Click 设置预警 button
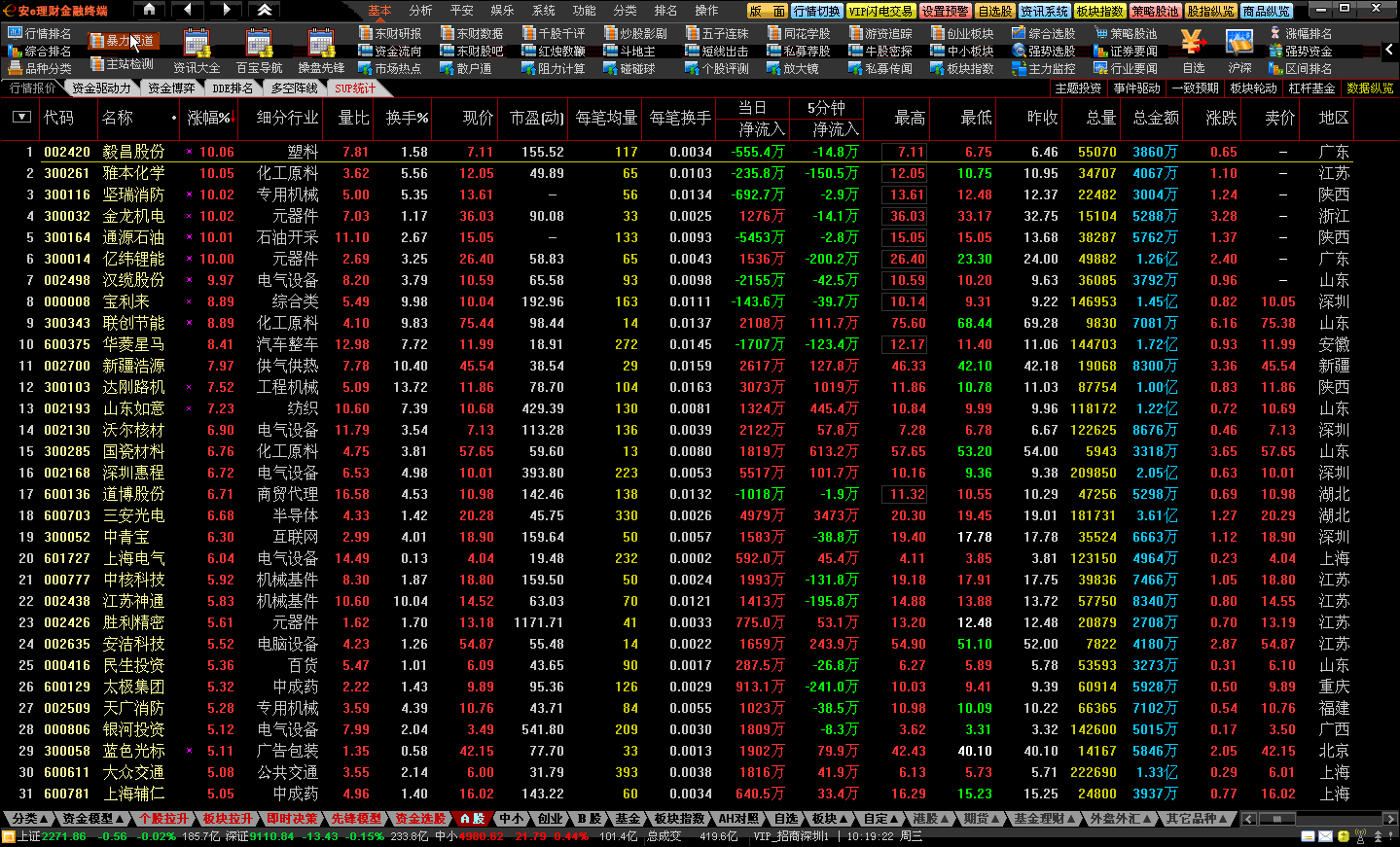The image size is (1400, 847). (x=945, y=11)
